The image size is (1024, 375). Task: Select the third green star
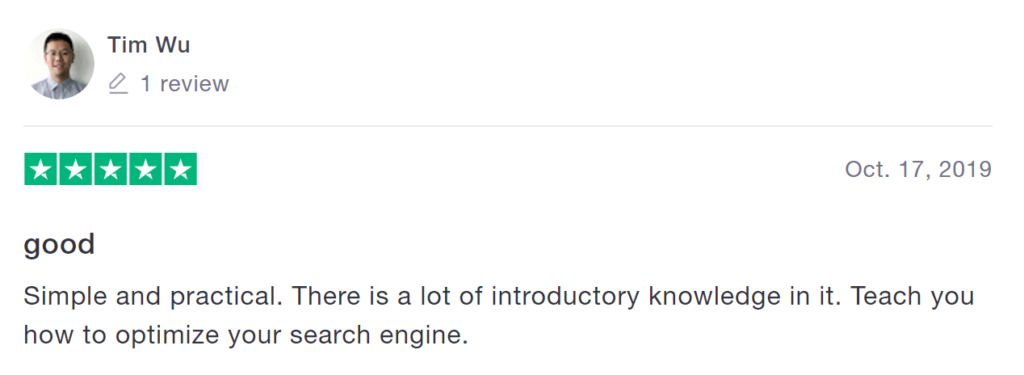110,169
